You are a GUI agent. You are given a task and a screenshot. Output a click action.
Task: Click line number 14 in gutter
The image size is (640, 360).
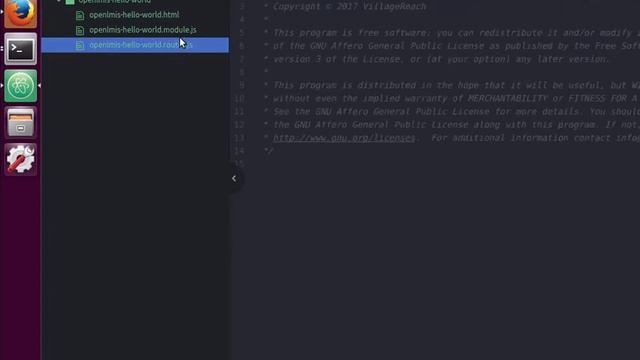click(240, 151)
